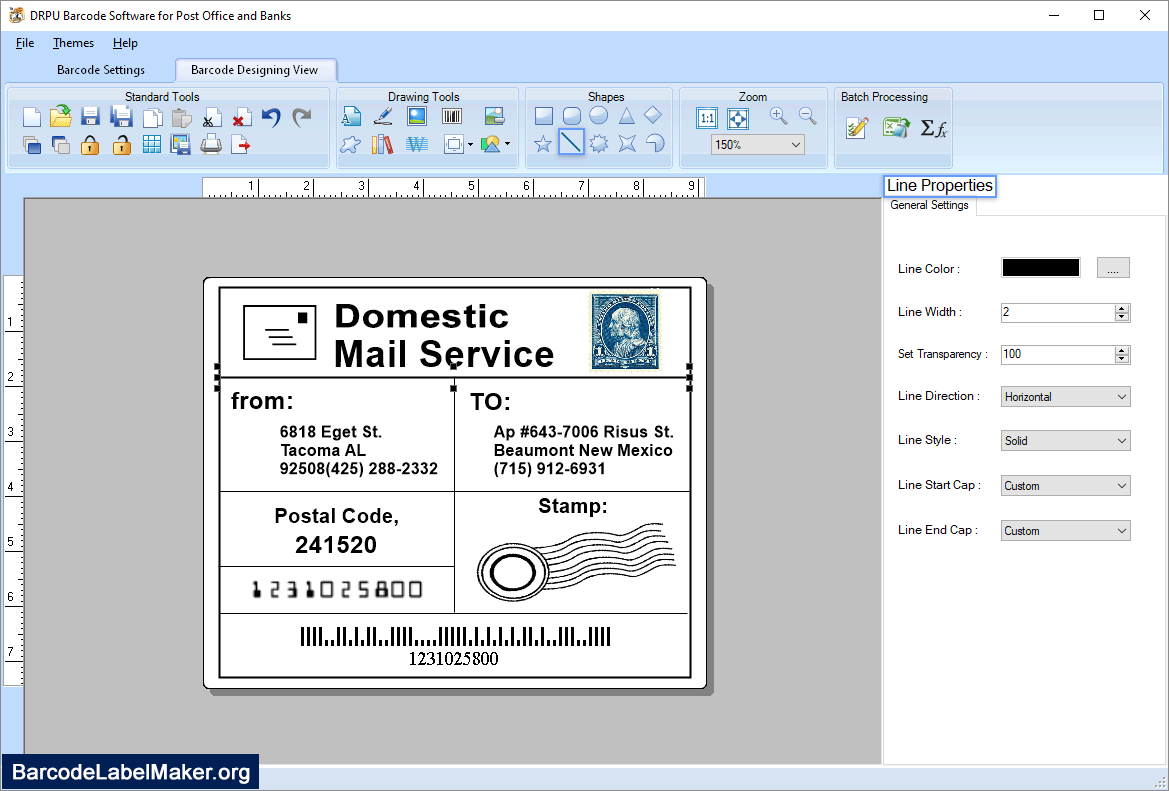Toggle the grid view icon
The width and height of the screenshot is (1169, 791).
tap(152, 145)
